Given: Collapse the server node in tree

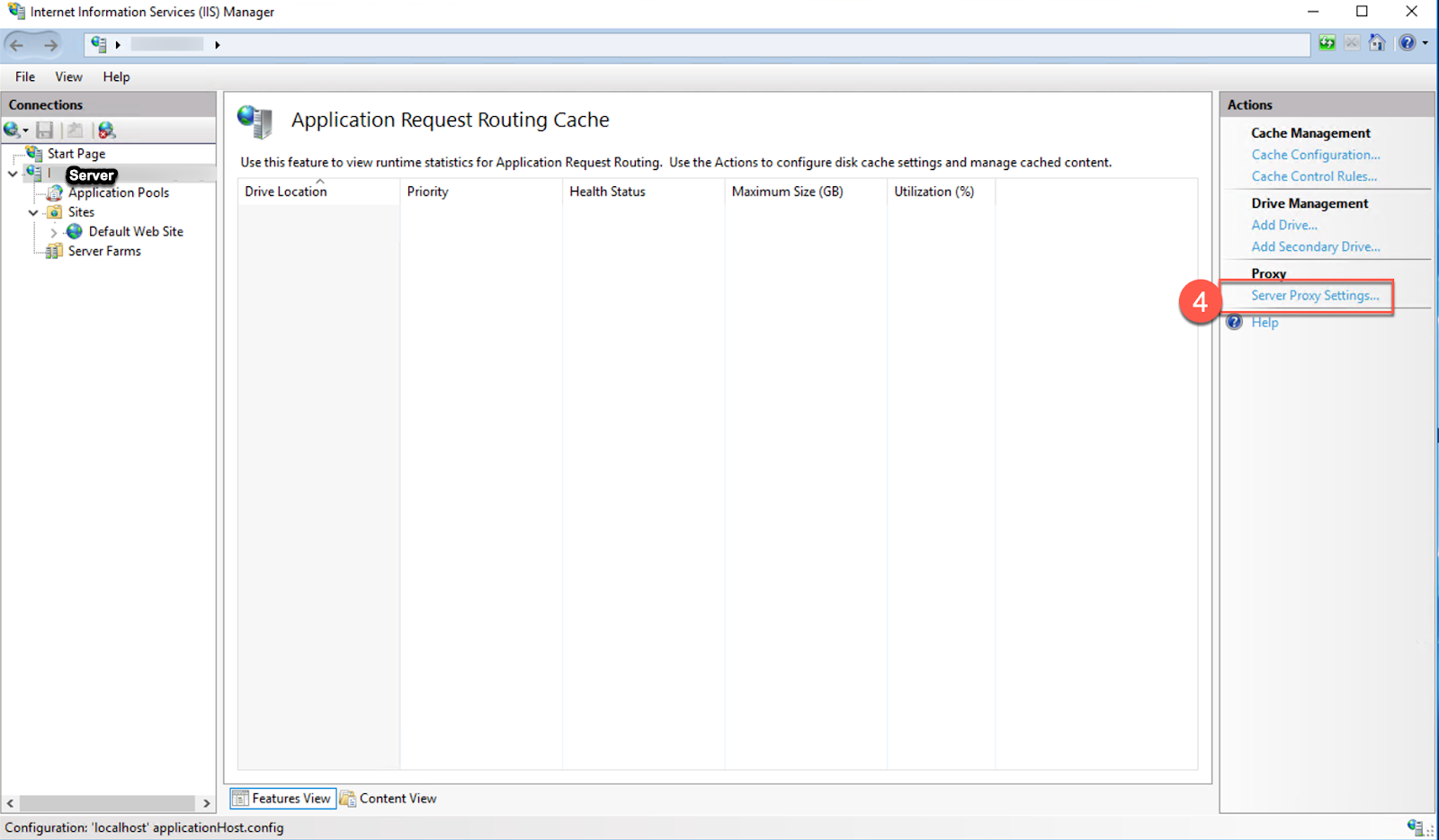Looking at the screenshot, I should click(12, 173).
